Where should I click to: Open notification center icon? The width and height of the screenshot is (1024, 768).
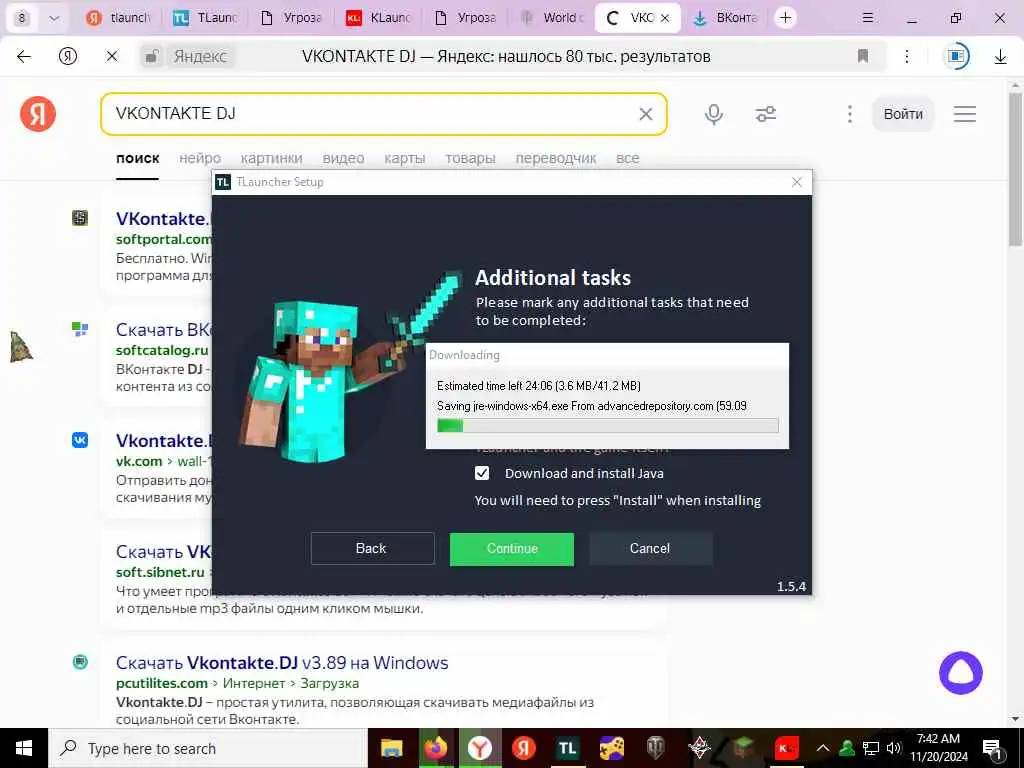[992, 748]
